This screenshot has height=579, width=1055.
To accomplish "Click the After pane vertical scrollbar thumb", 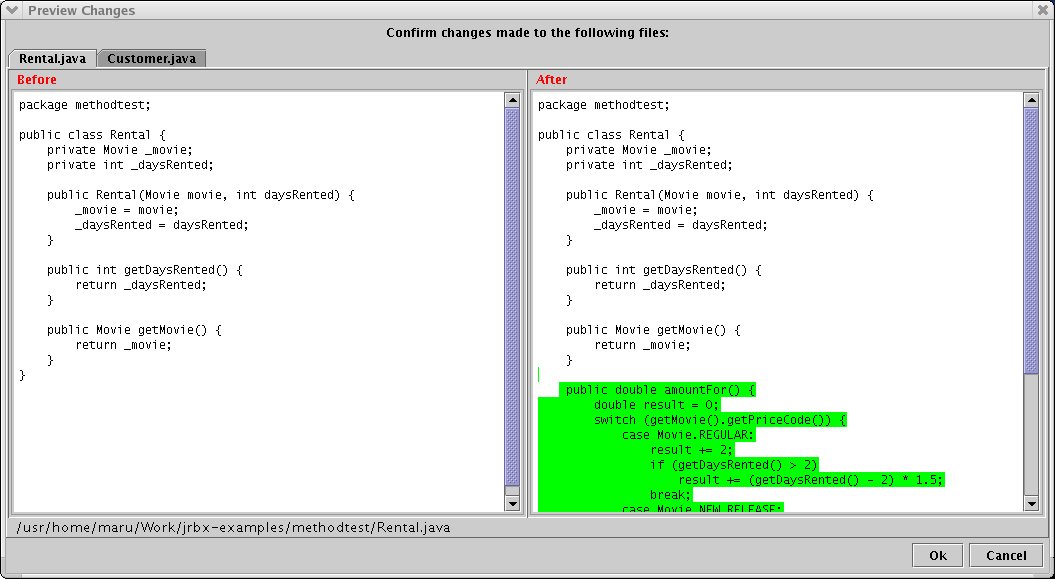I will click(1031, 241).
